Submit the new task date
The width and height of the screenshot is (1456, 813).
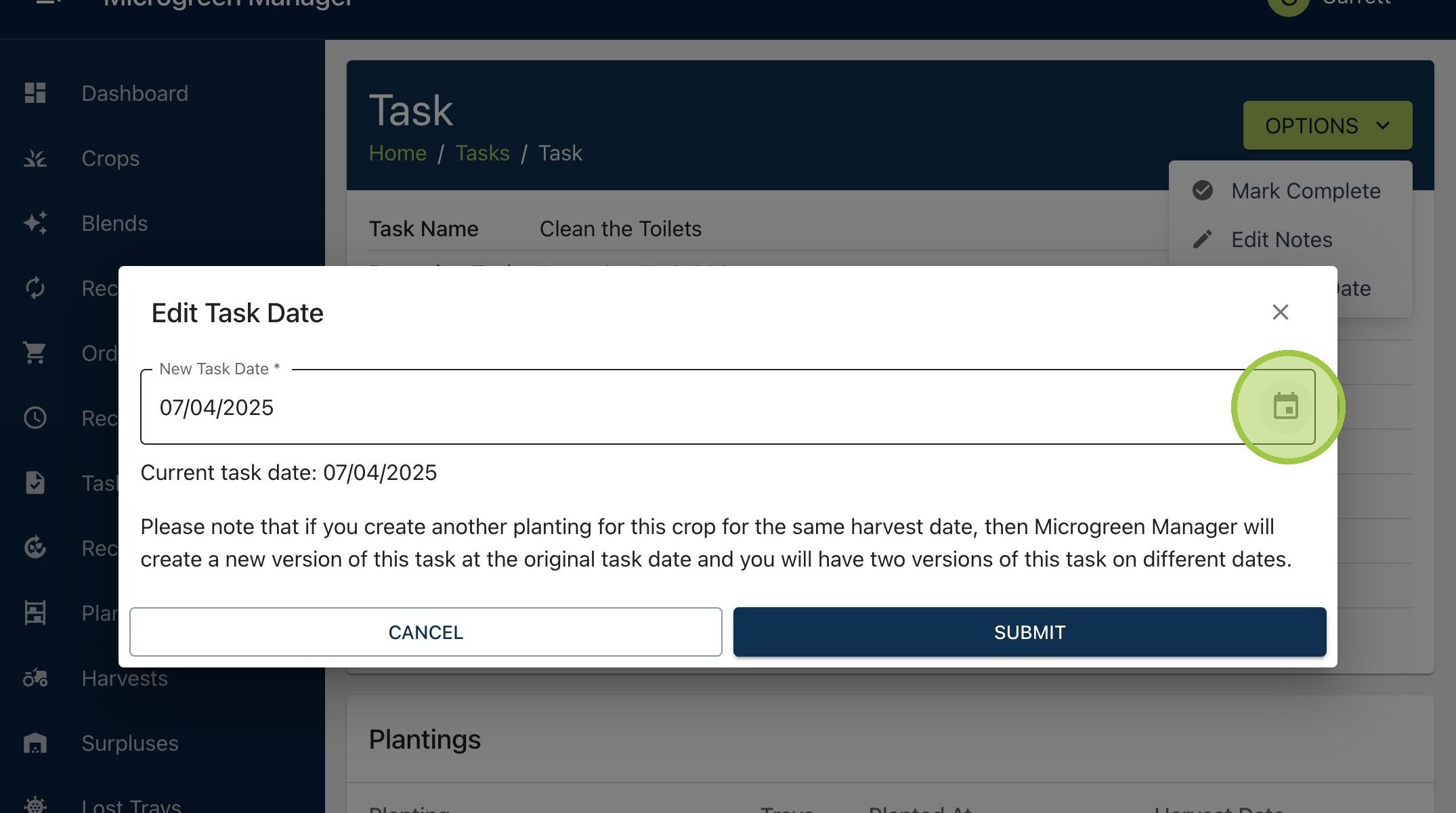(1029, 632)
